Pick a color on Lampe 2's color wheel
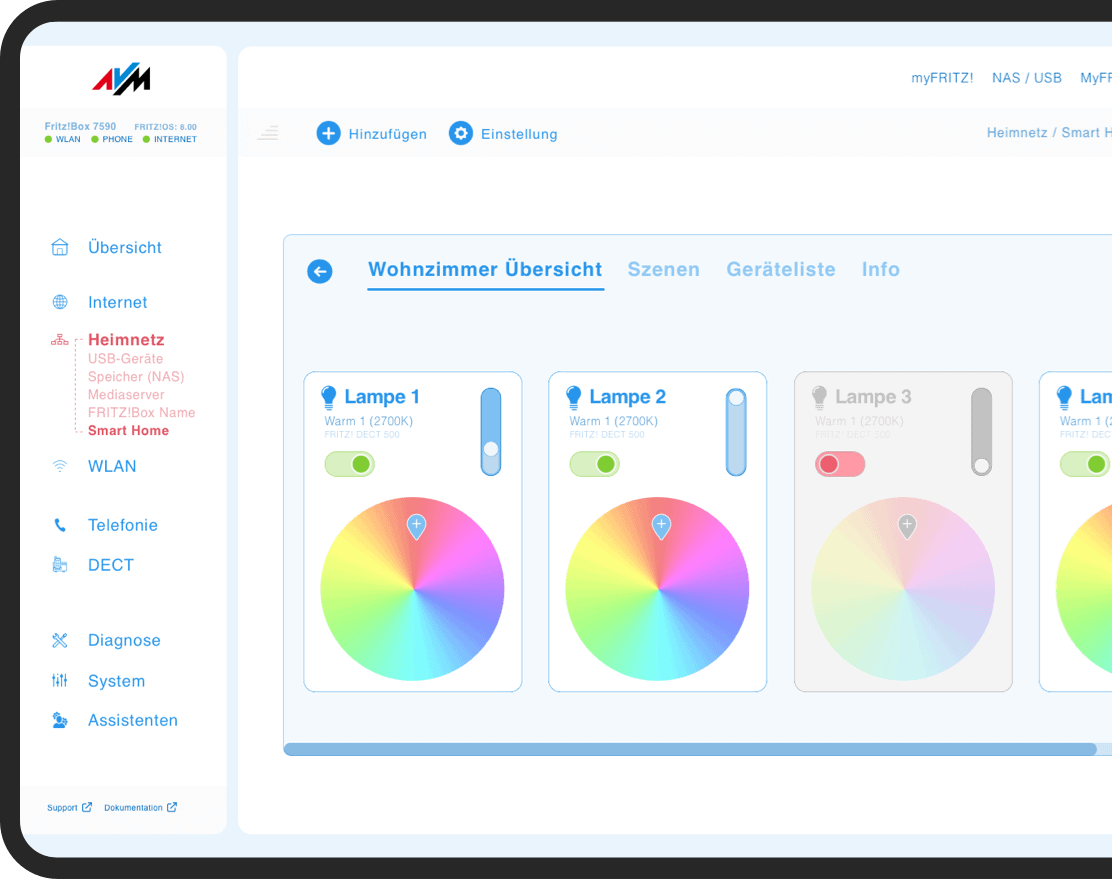This screenshot has width=1112, height=880. point(657,590)
